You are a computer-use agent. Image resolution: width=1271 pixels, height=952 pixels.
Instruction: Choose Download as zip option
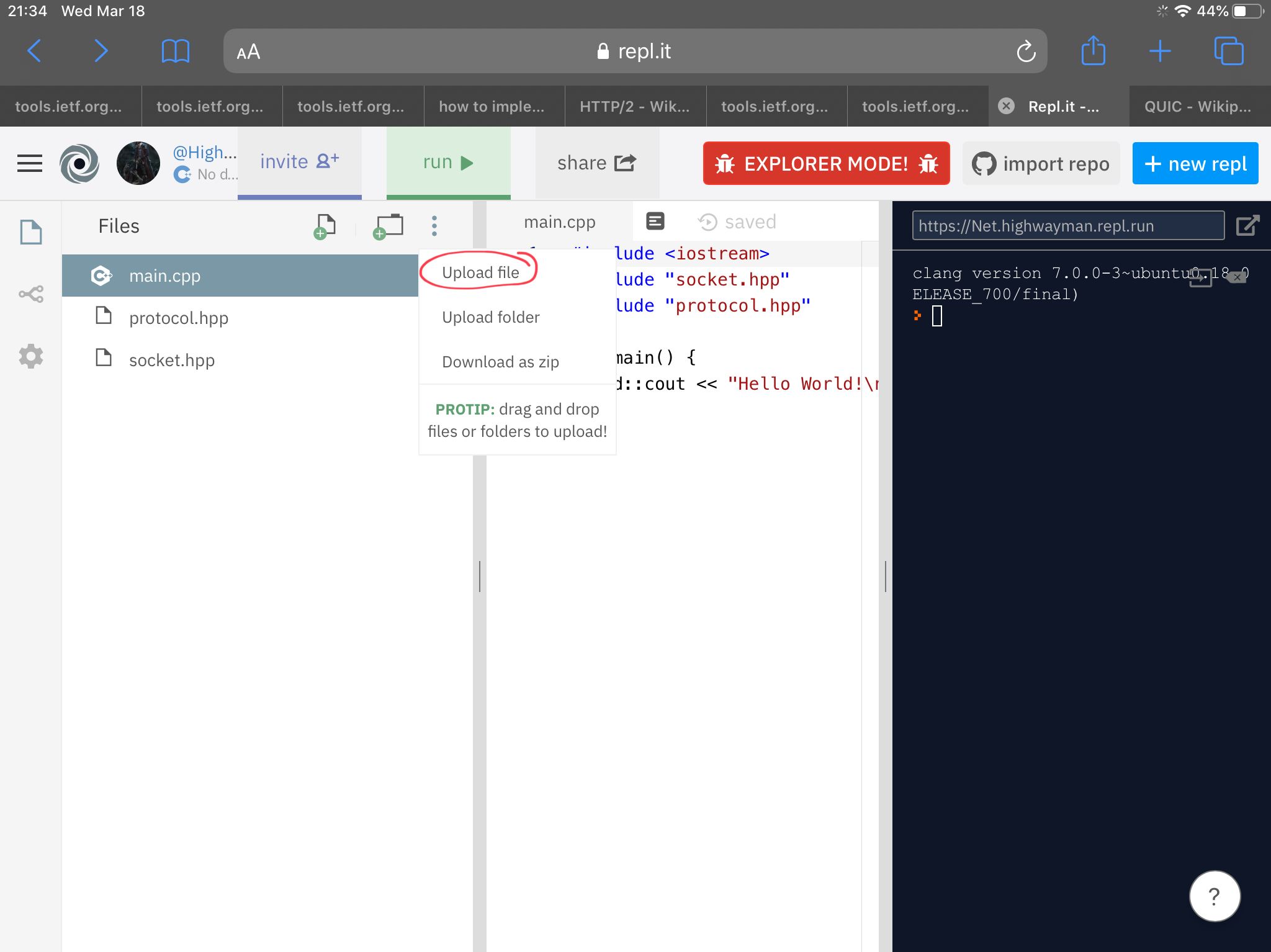(x=500, y=362)
